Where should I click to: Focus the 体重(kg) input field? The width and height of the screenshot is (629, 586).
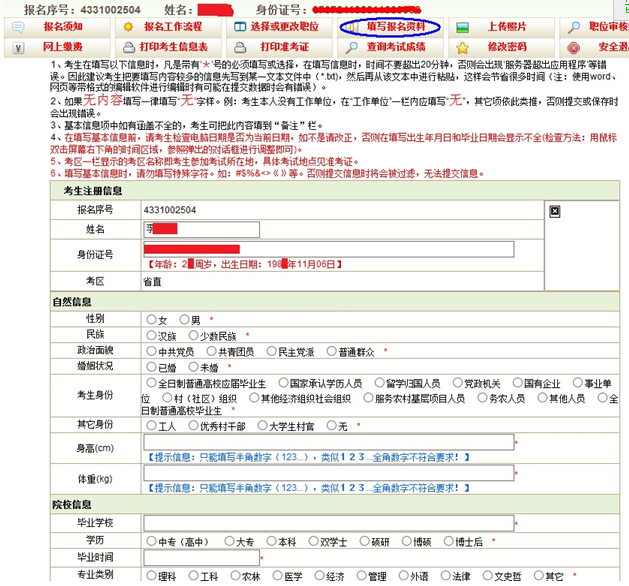tap(329, 472)
